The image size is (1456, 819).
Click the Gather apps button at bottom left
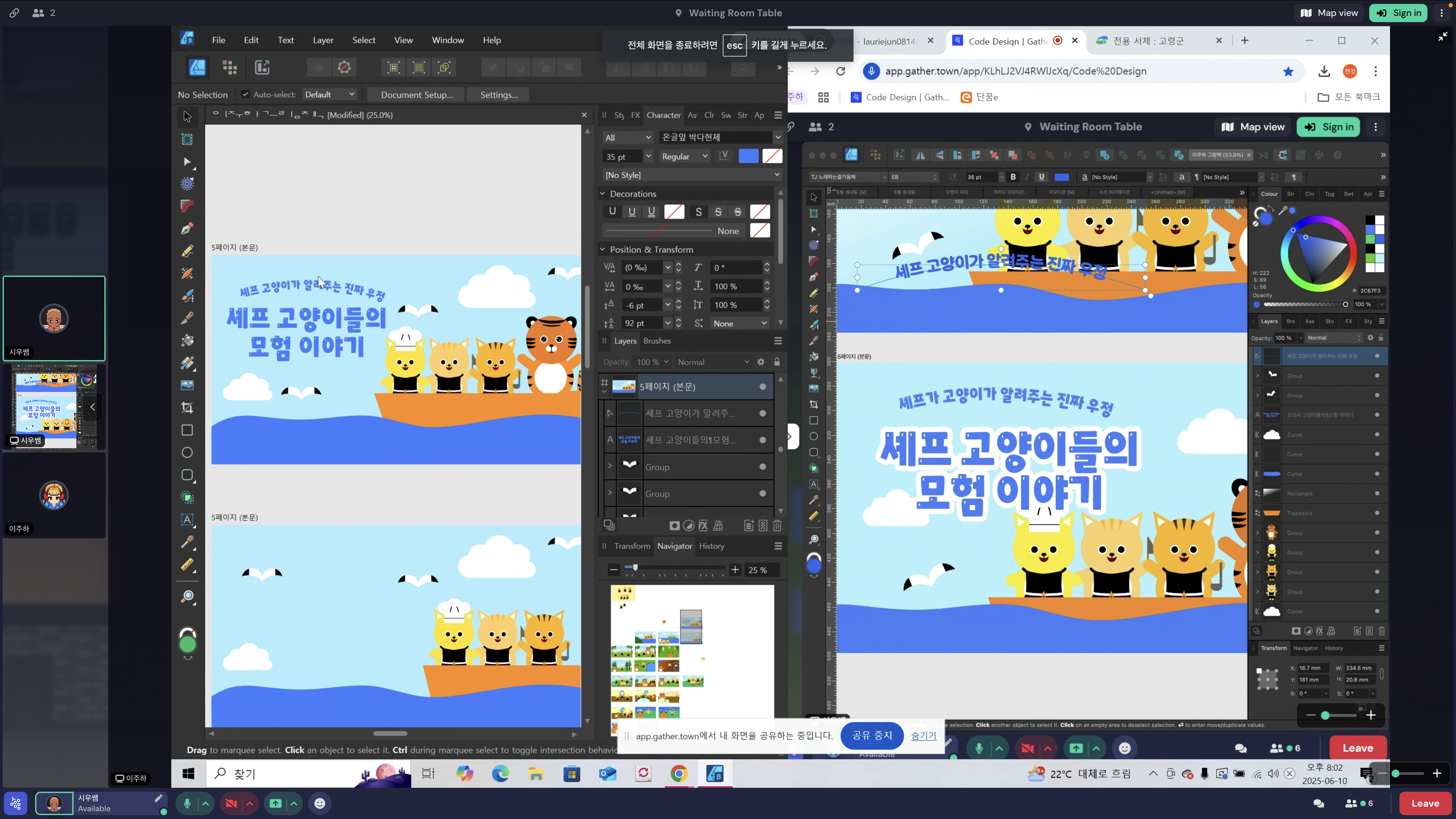point(15,803)
